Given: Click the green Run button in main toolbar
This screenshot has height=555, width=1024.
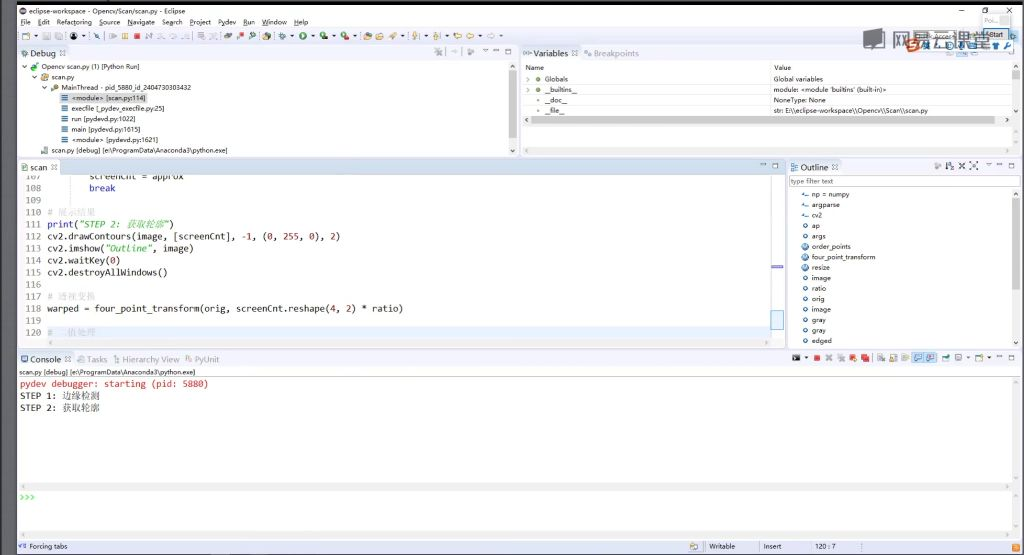Looking at the screenshot, I should coord(303,36).
